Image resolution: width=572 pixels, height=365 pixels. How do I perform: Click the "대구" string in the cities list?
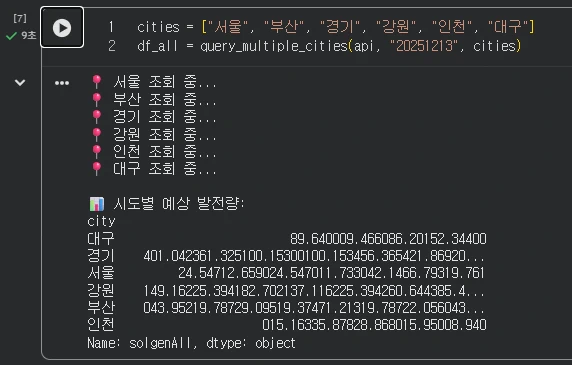coord(508,27)
